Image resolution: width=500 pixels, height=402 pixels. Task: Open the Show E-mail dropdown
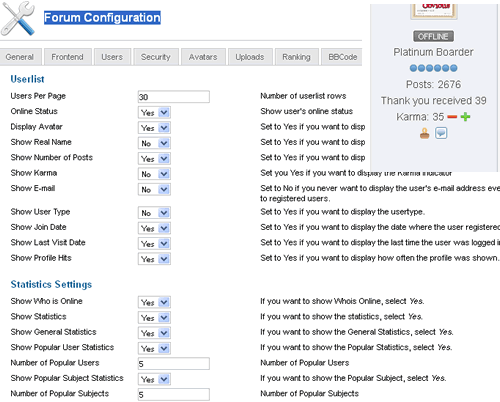coord(154,189)
